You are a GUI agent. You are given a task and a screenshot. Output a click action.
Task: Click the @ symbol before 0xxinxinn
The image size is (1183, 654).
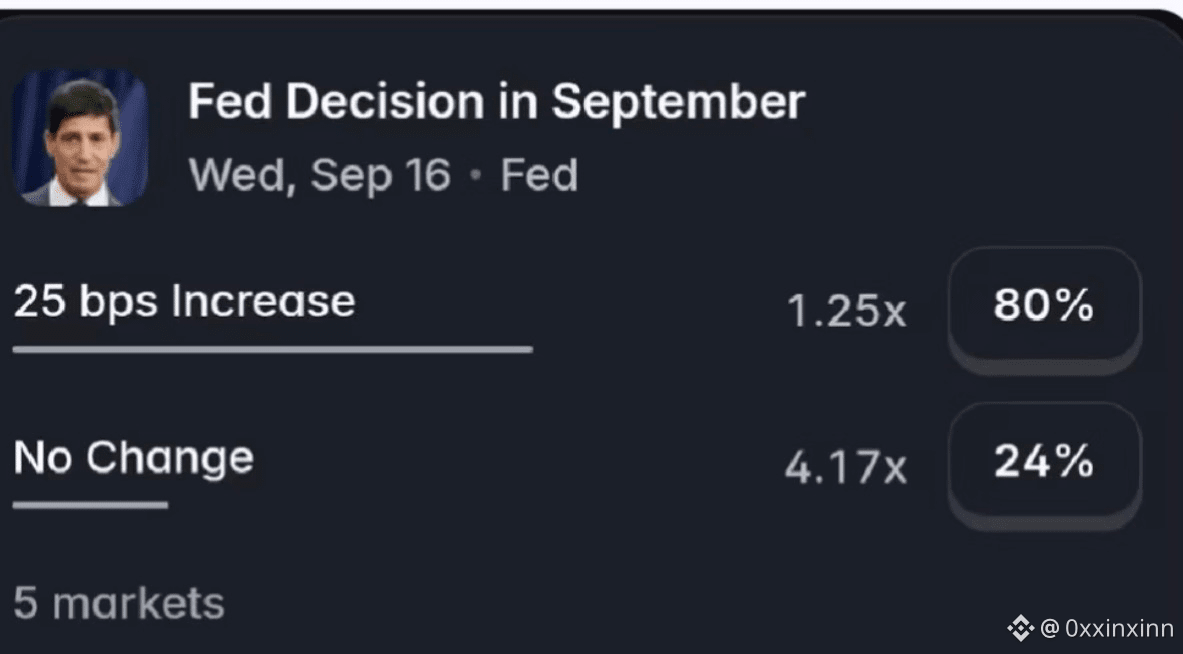tap(1049, 628)
